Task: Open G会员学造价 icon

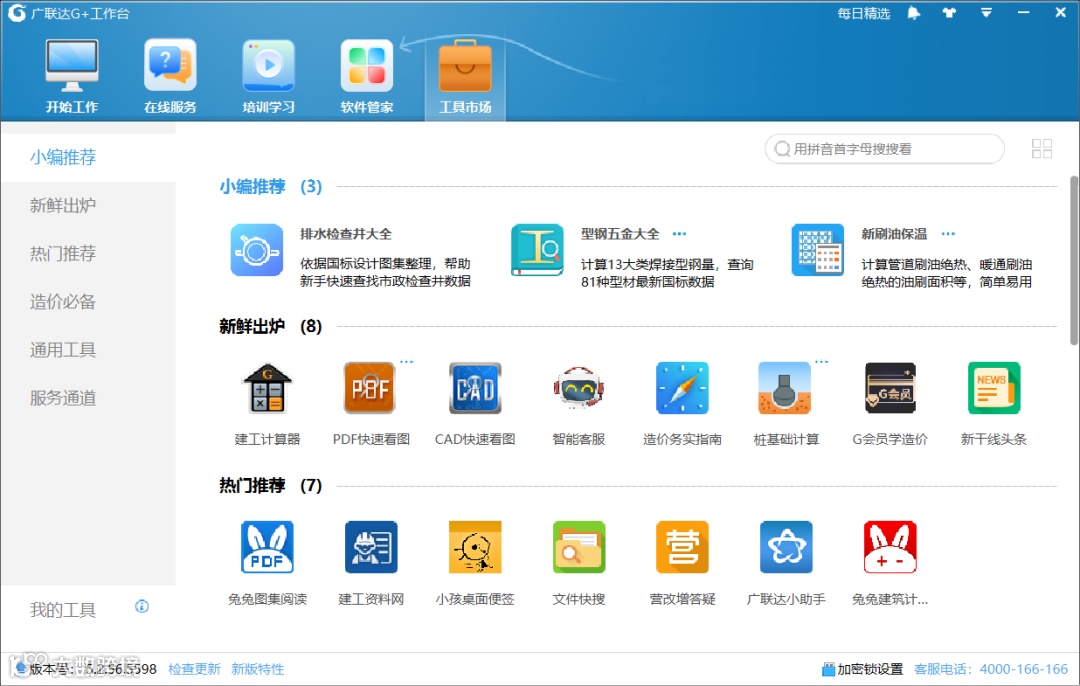Action: coord(890,388)
